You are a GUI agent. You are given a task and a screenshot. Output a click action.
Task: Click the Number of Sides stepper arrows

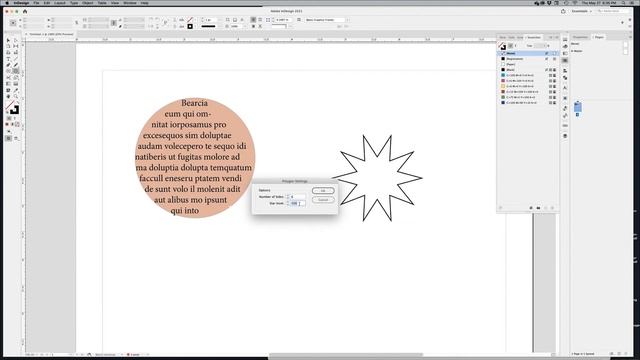pos(288,197)
